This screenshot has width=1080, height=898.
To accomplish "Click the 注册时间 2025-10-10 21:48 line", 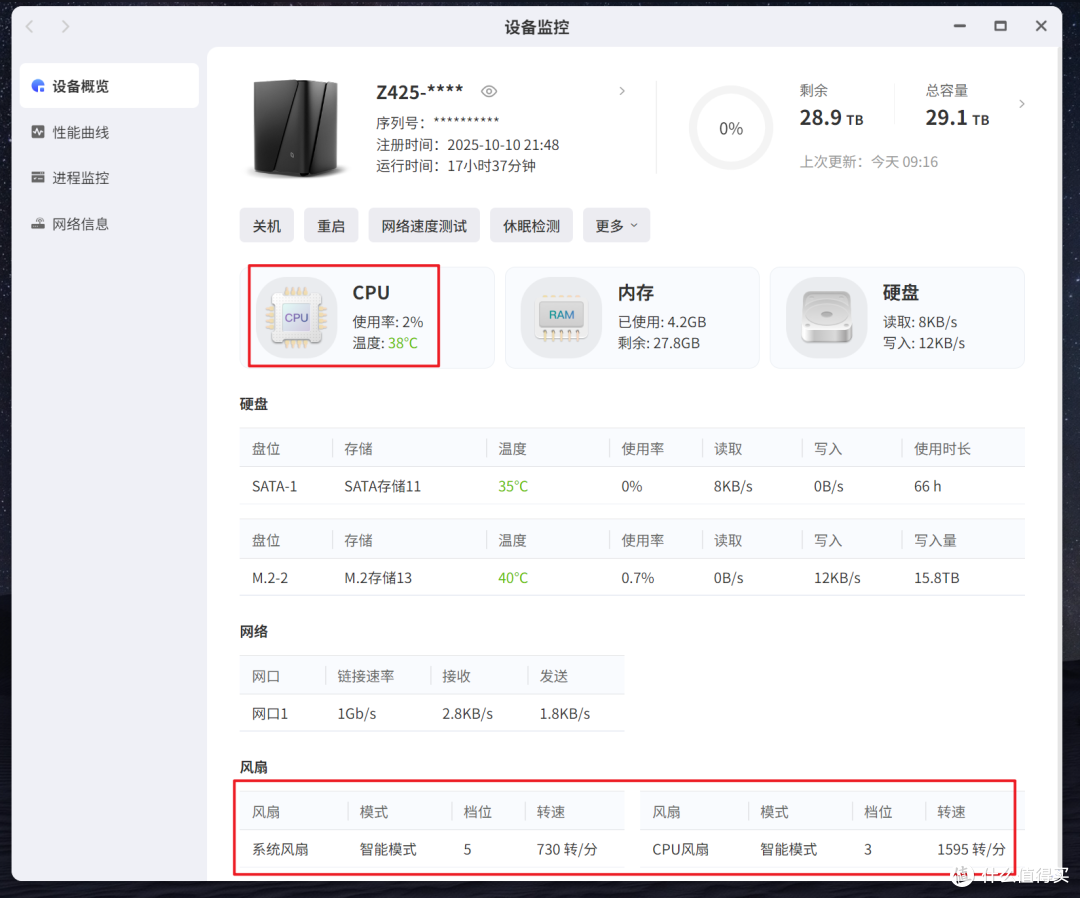I will coord(468,145).
